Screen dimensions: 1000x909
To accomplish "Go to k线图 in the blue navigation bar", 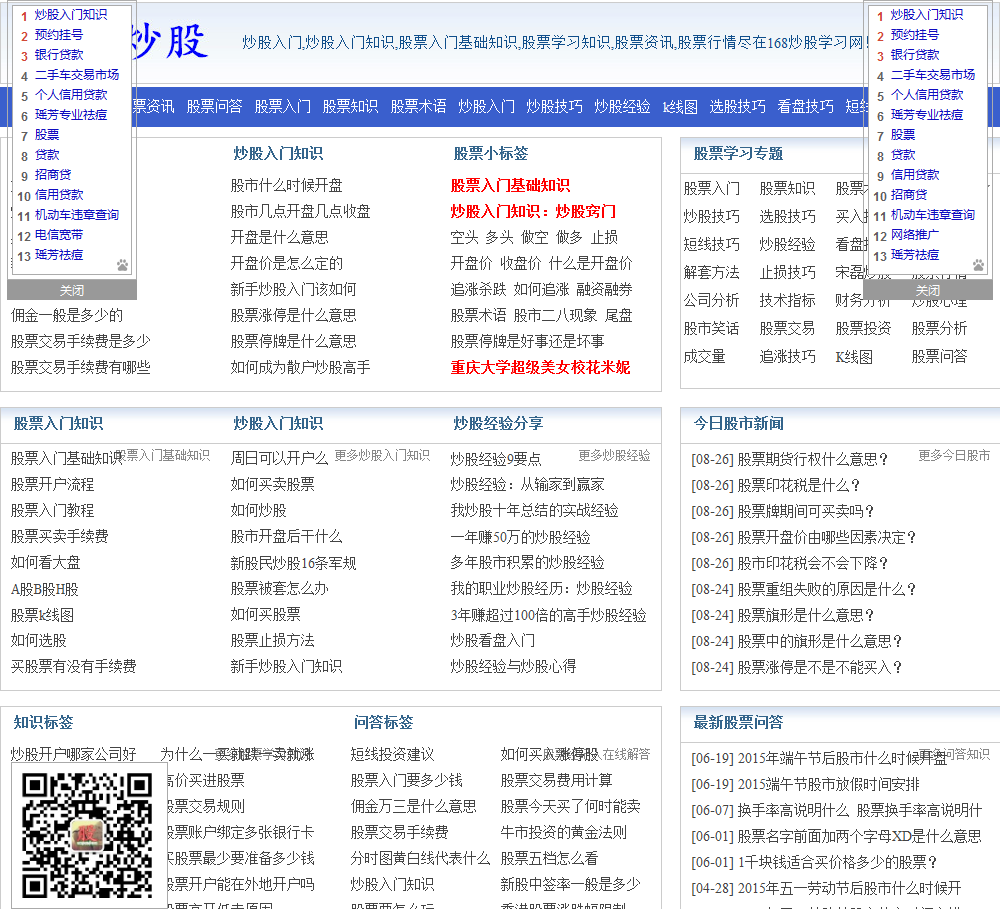I will (x=680, y=107).
